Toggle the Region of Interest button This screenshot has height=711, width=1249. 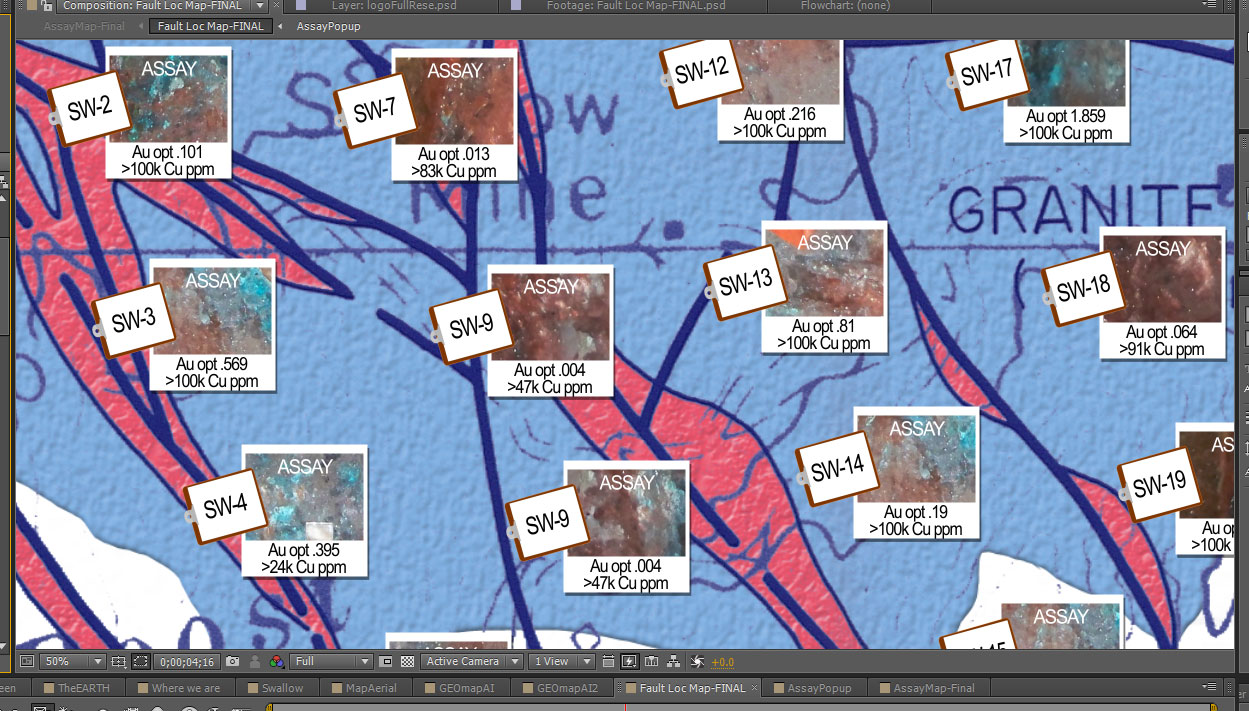(387, 661)
